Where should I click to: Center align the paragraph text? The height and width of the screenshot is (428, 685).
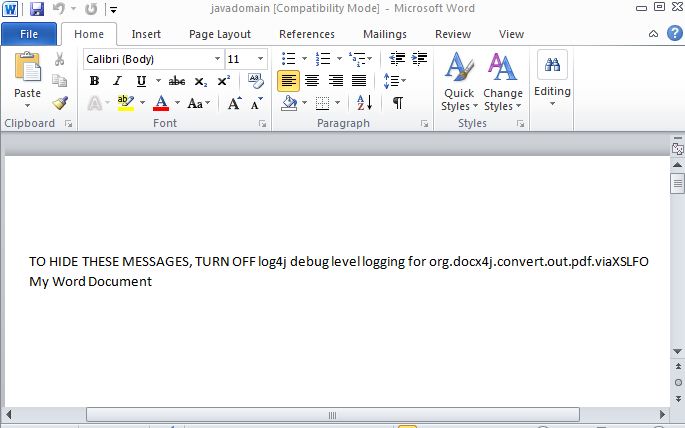point(312,81)
